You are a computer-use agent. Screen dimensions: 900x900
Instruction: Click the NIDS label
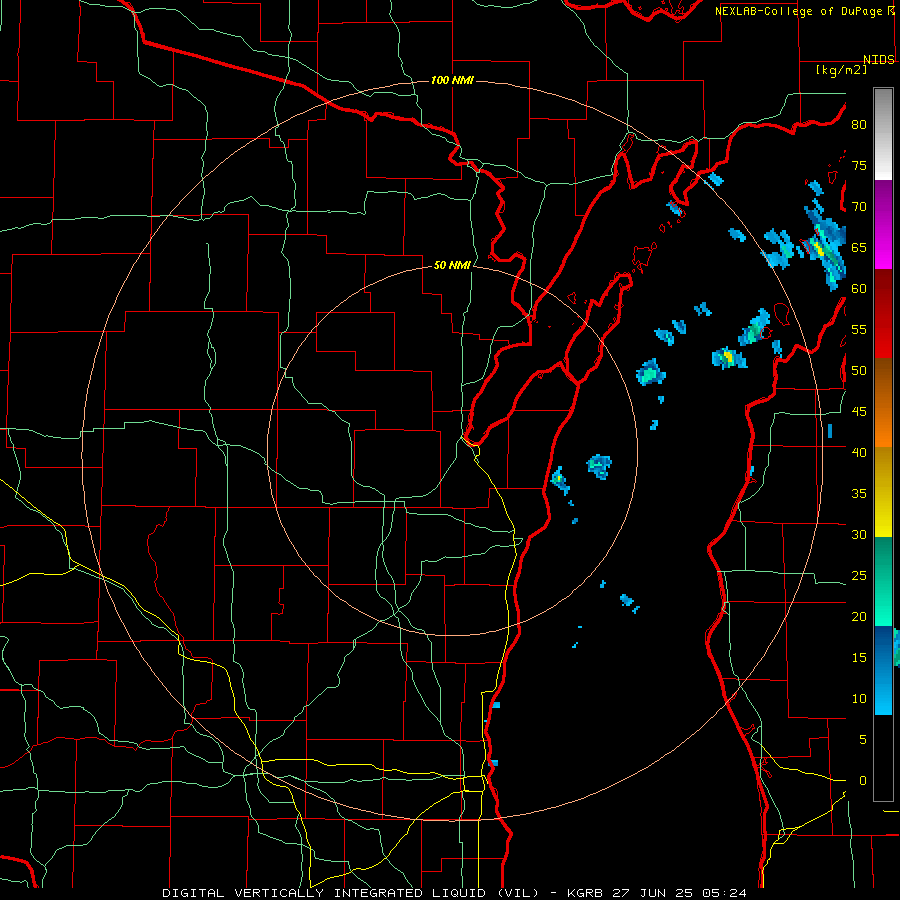pyautogui.click(x=879, y=60)
